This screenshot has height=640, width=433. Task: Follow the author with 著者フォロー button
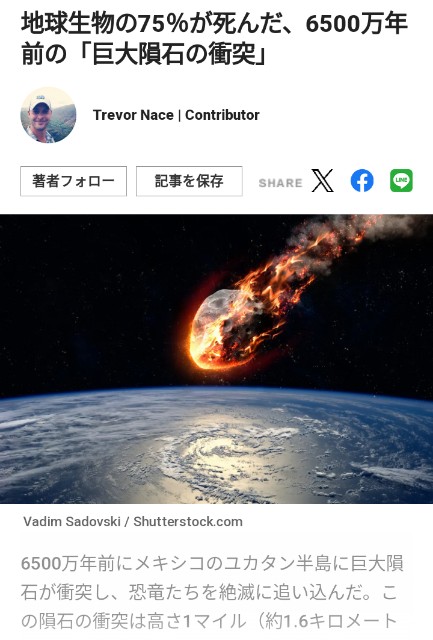pos(73,181)
